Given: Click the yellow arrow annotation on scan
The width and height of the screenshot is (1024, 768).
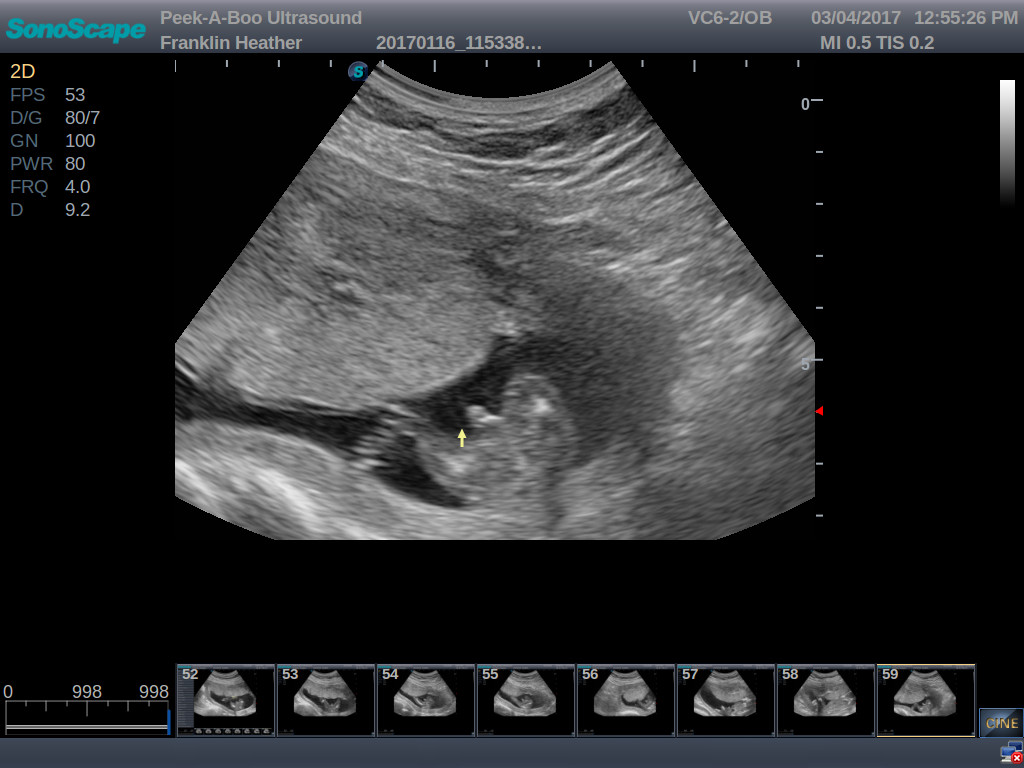Looking at the screenshot, I should tap(462, 437).
